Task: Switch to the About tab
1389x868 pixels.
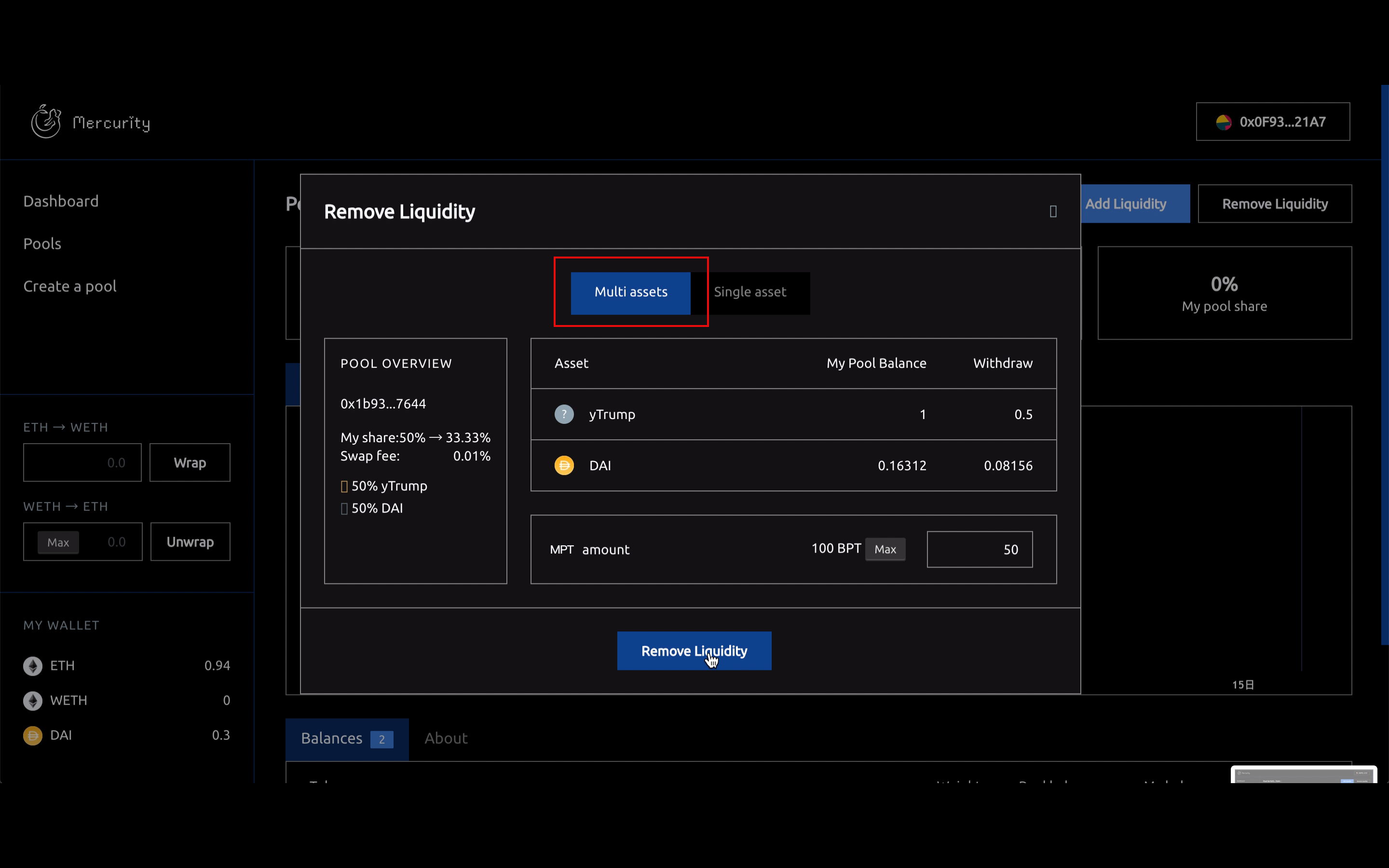Action: click(x=446, y=739)
